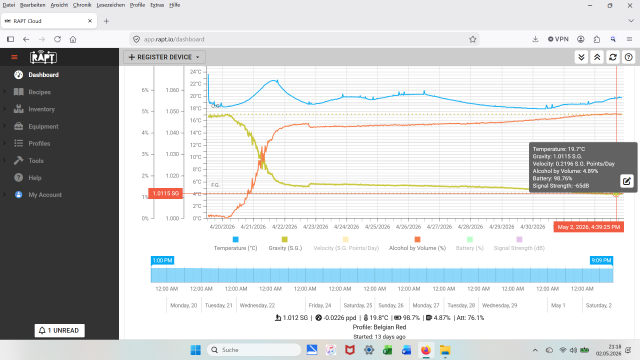The width and height of the screenshot is (640, 360).
Task: Click the 9:09 PM range slider handle
Action: pos(601,260)
